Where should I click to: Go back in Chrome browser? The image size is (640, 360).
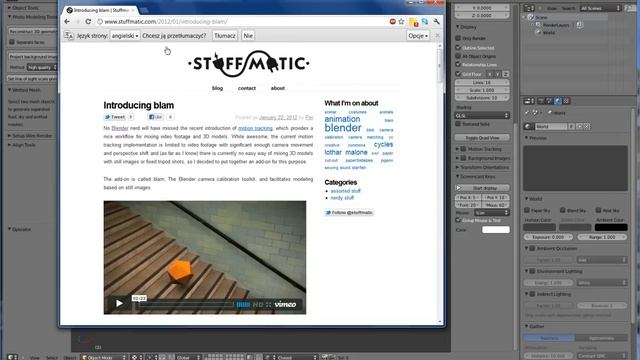pos(67,22)
